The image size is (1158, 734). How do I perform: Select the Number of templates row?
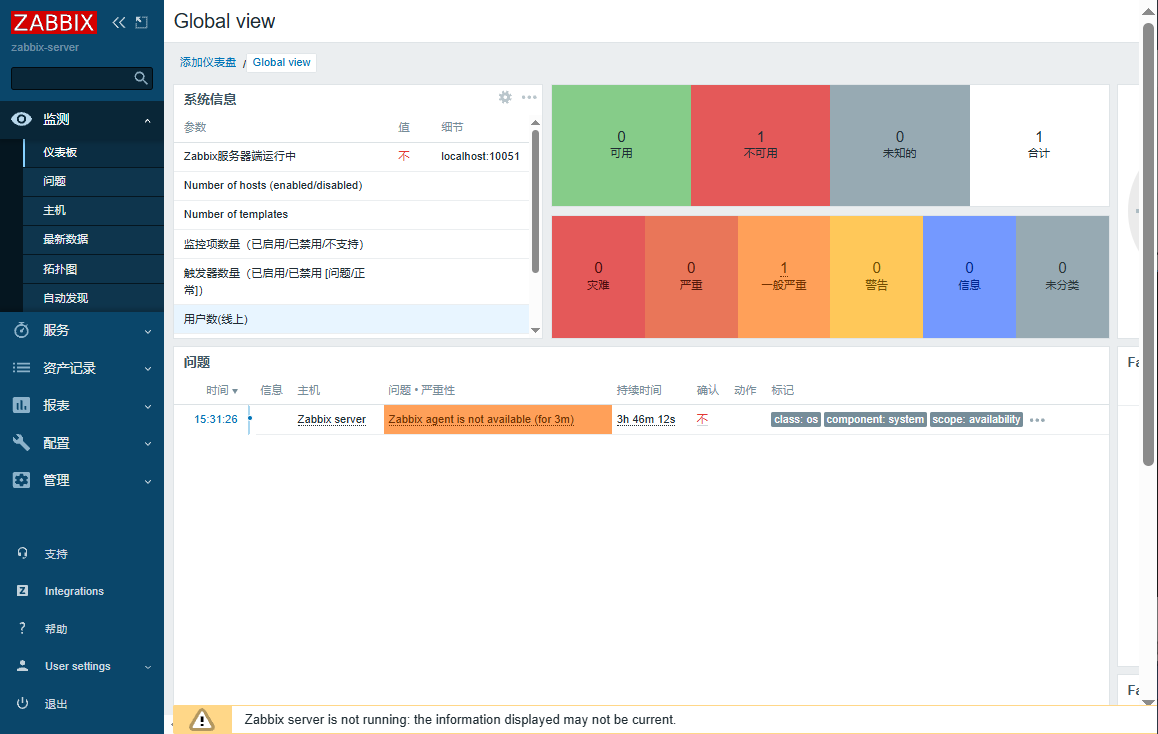coord(352,215)
